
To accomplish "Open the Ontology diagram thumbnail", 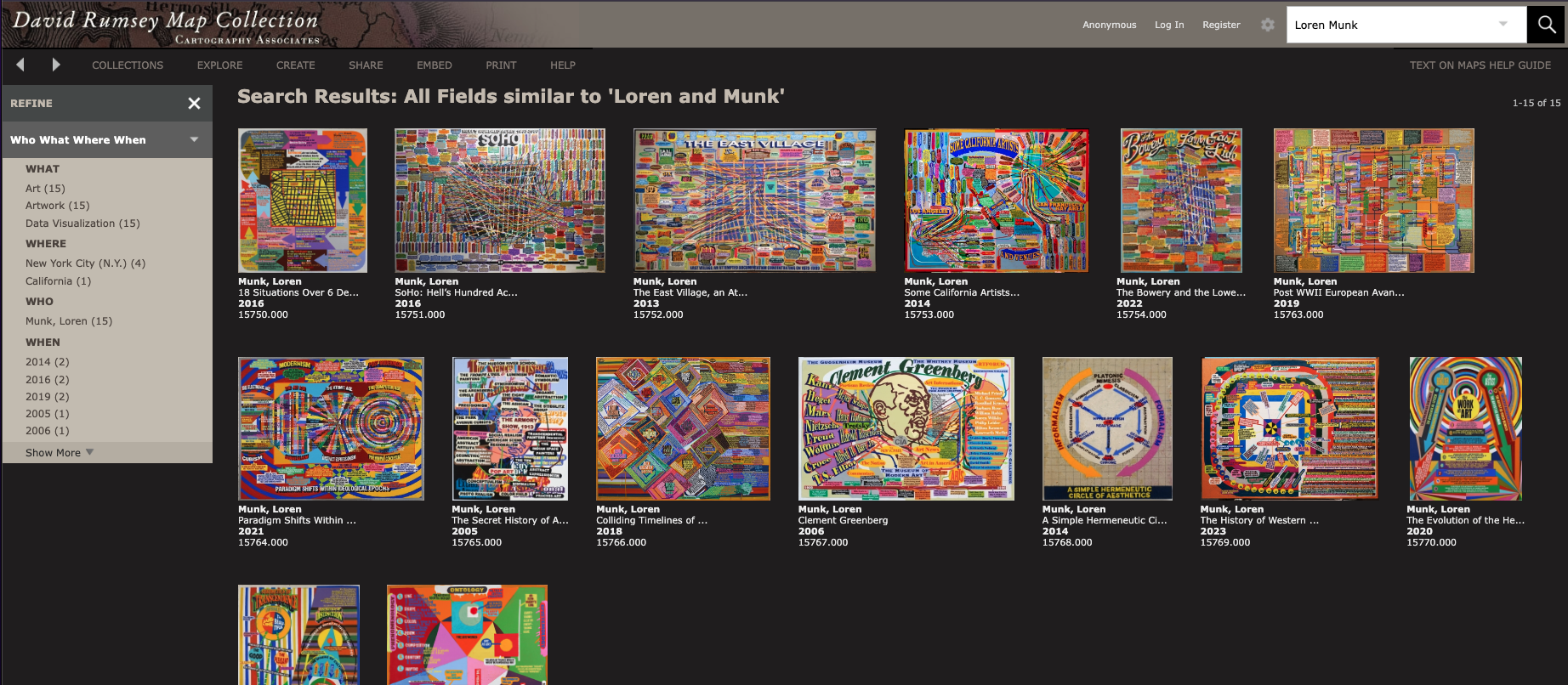I will [467, 635].
